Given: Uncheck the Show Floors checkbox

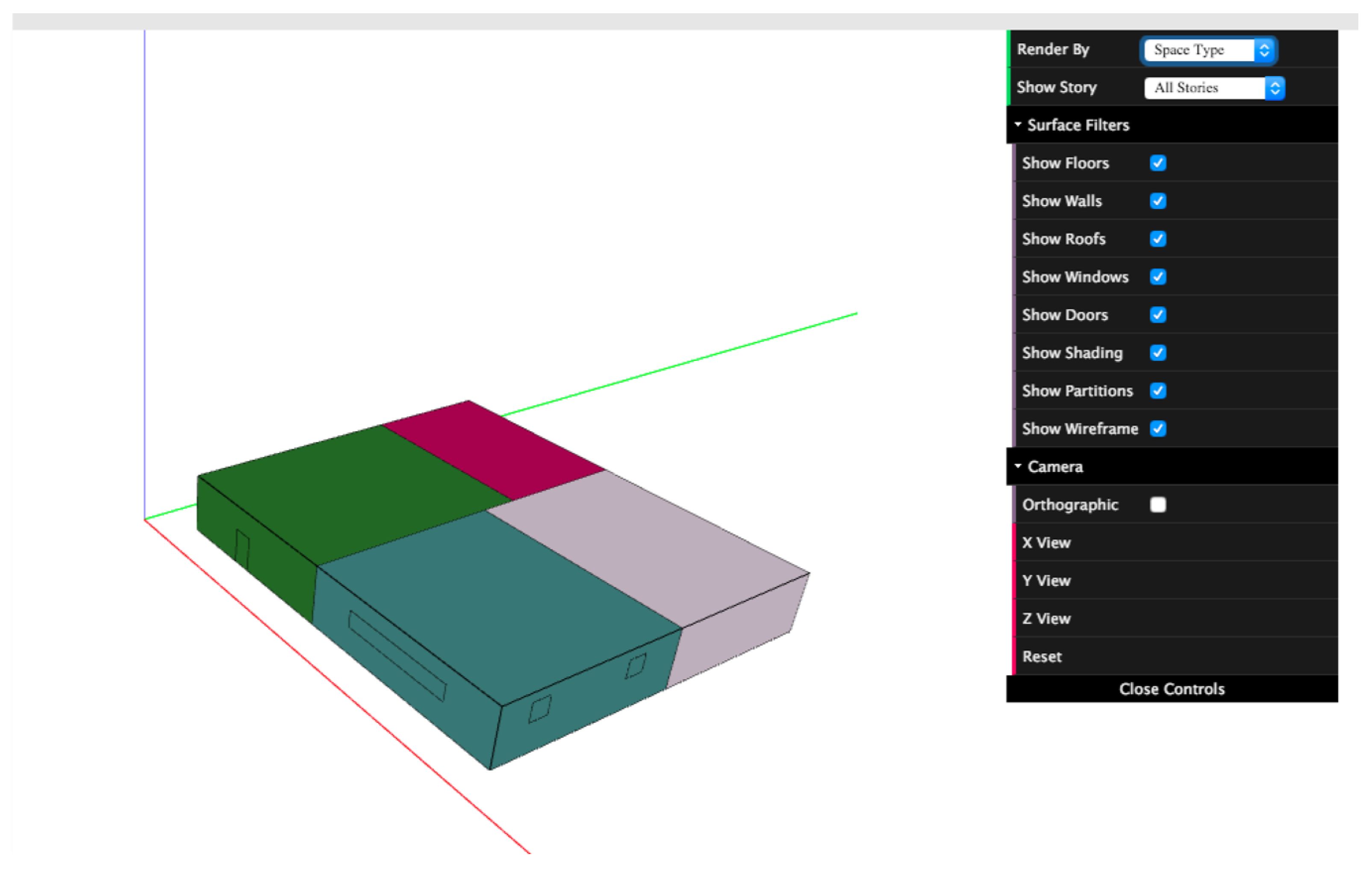Looking at the screenshot, I should tap(1158, 164).
